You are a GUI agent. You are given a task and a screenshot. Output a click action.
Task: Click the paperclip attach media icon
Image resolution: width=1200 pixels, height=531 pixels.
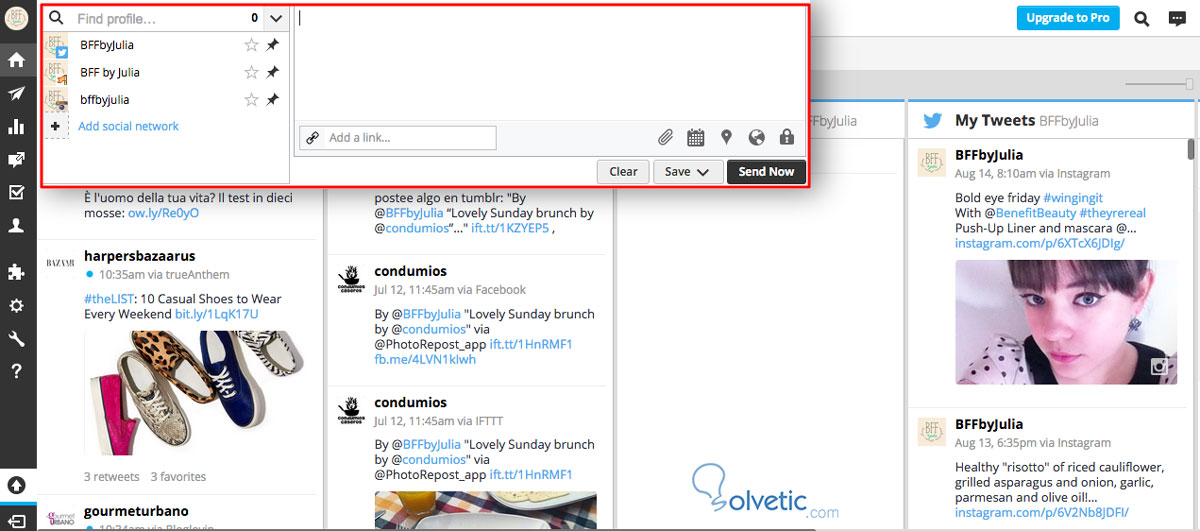[x=665, y=138]
